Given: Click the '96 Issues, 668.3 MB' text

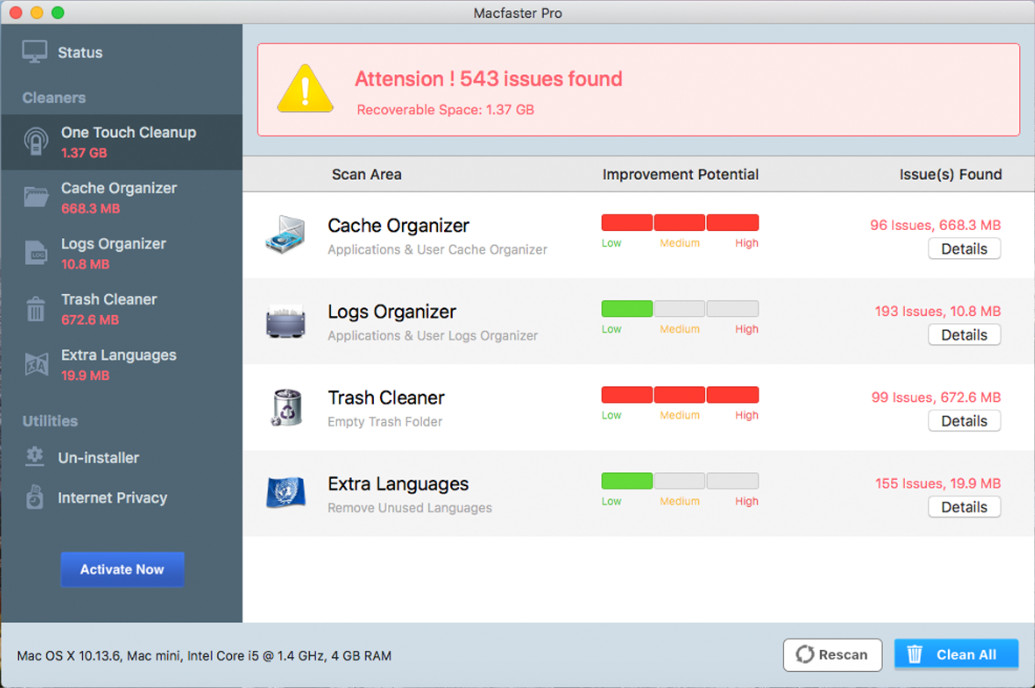Looking at the screenshot, I should coord(935,225).
